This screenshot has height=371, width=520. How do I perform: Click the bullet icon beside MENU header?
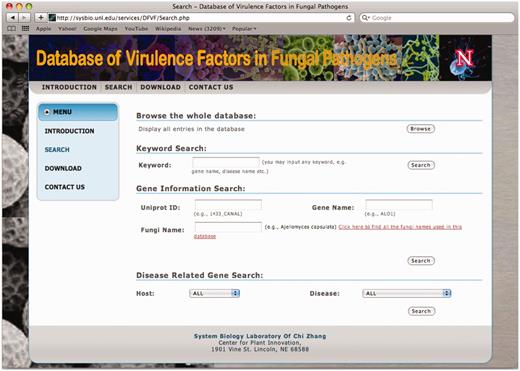[x=47, y=112]
